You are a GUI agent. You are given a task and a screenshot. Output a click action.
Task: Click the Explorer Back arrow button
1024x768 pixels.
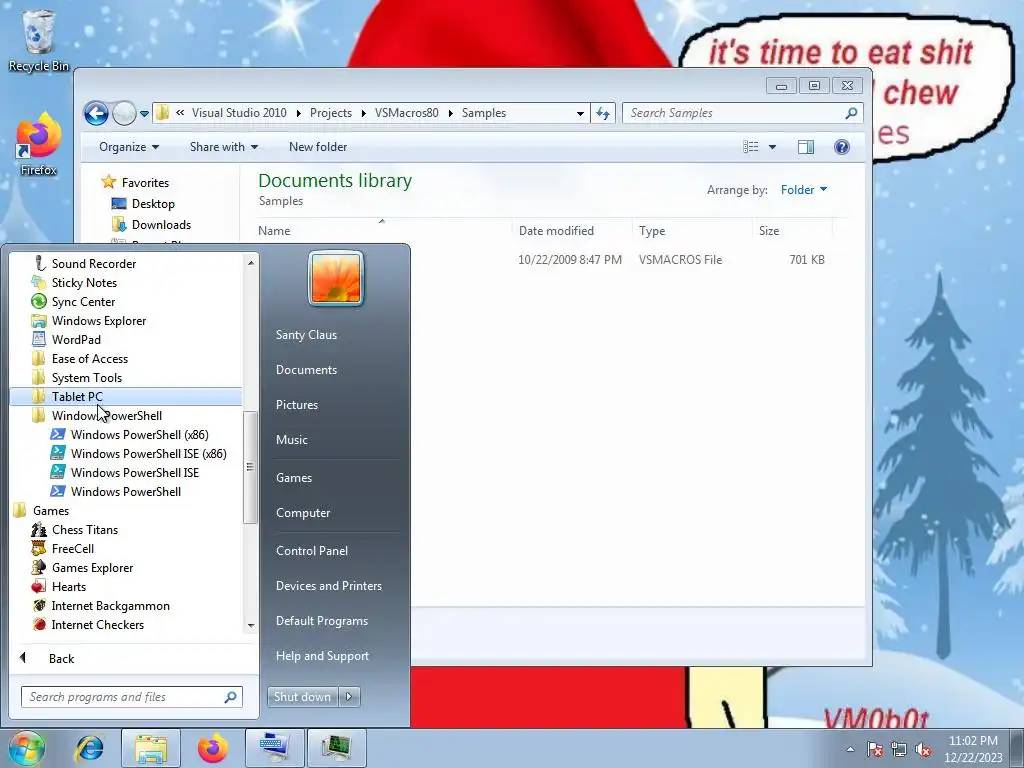pyautogui.click(x=96, y=114)
